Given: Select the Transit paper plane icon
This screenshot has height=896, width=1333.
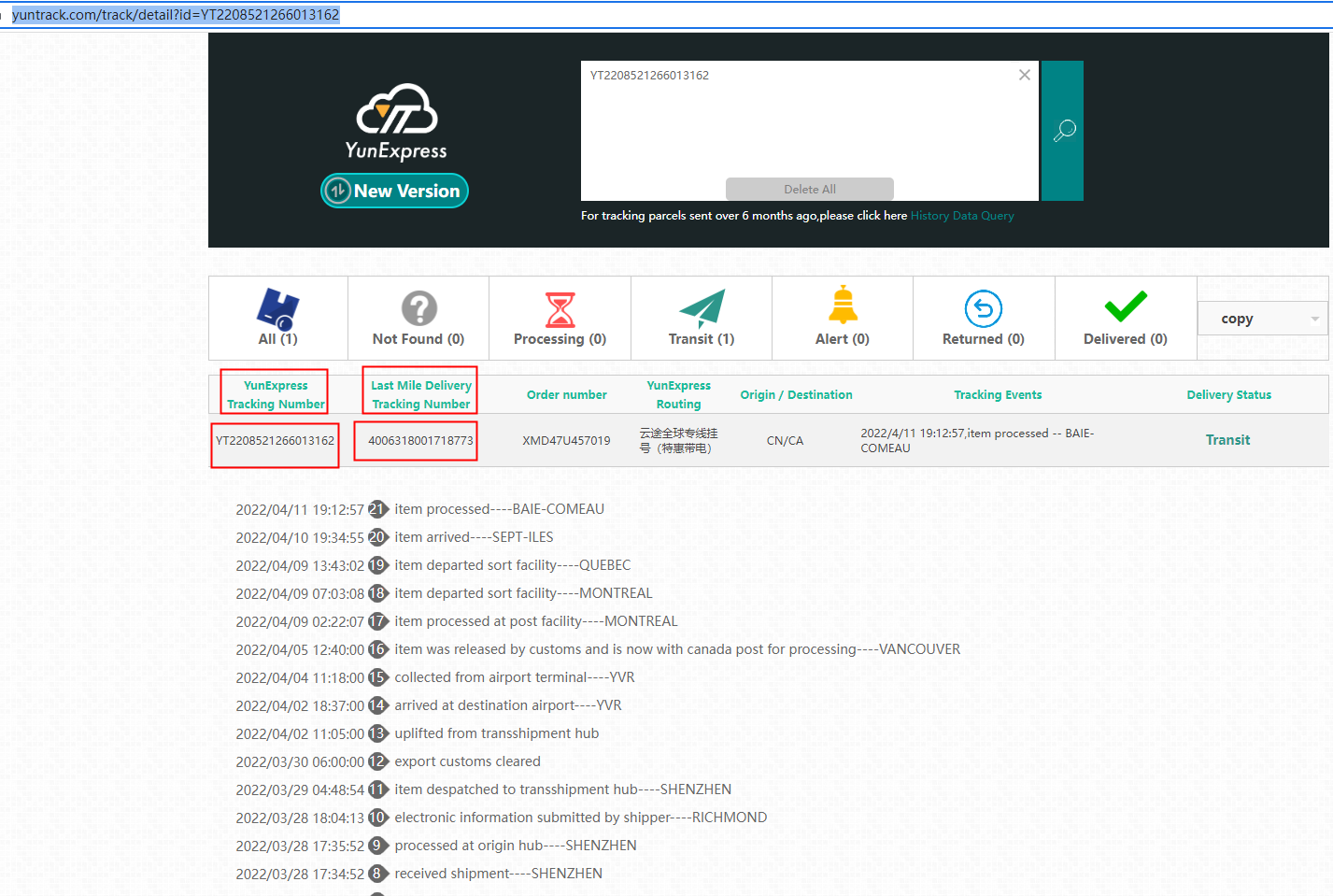Looking at the screenshot, I should coord(702,307).
